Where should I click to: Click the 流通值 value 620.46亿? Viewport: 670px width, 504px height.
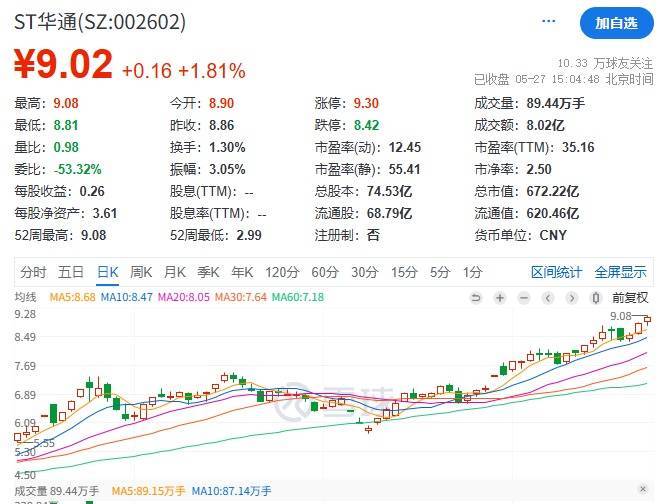point(552,213)
